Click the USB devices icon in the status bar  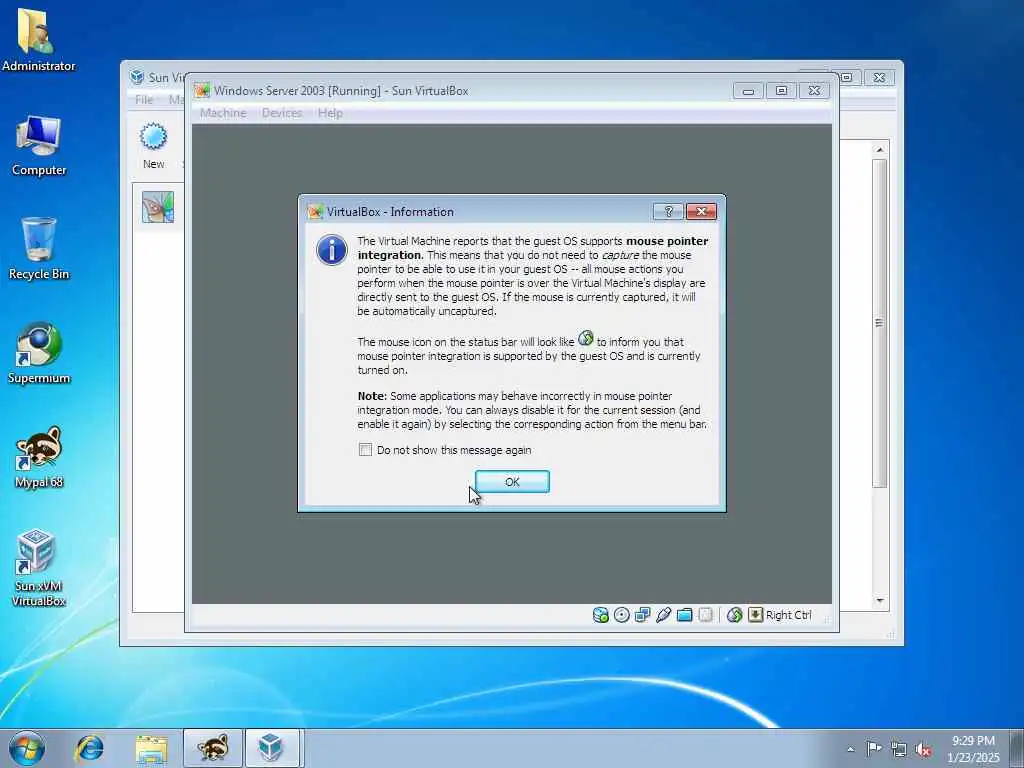tap(664, 615)
